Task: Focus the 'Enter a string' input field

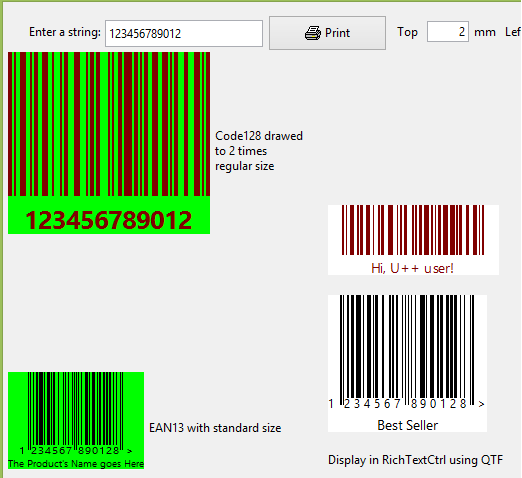Action: pos(184,33)
